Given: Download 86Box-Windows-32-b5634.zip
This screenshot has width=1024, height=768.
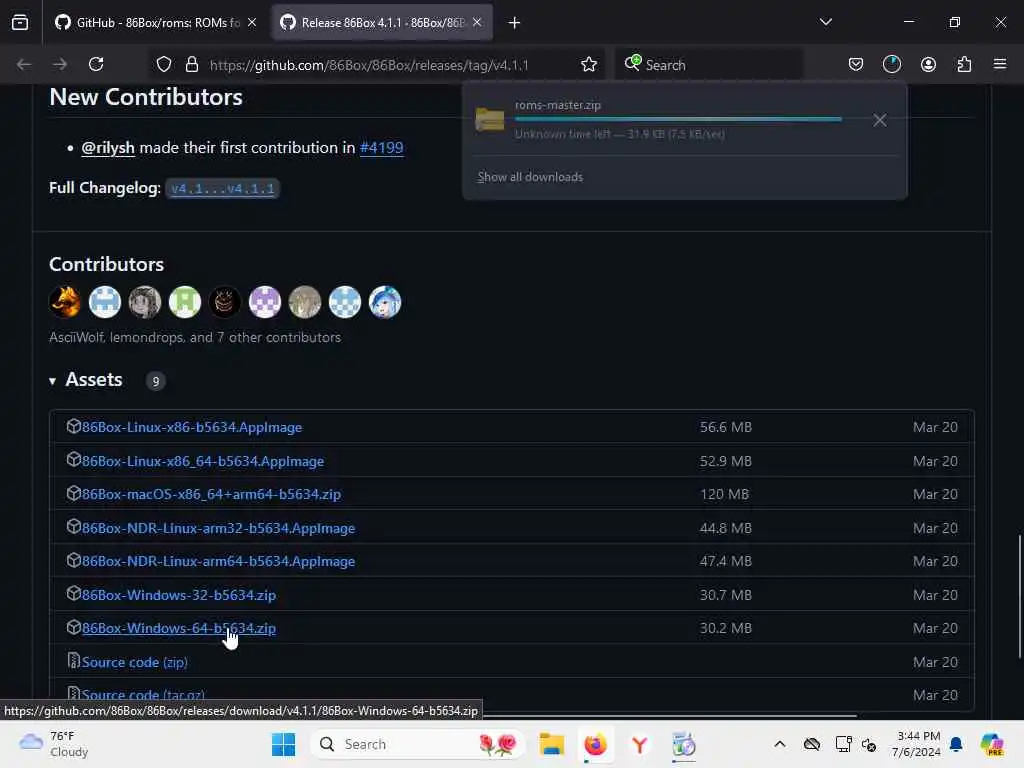Looking at the screenshot, I should (x=178, y=595).
